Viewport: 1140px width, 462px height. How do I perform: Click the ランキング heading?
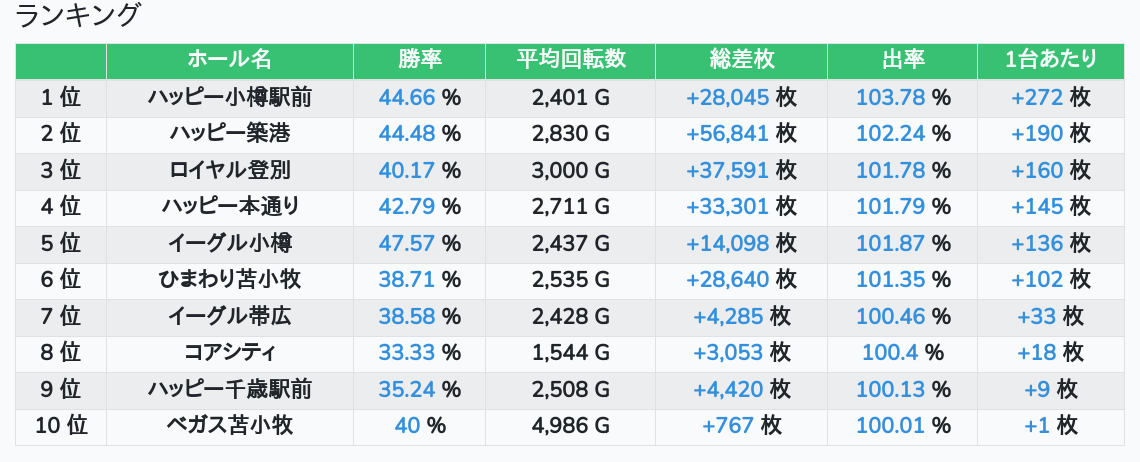pos(78,16)
